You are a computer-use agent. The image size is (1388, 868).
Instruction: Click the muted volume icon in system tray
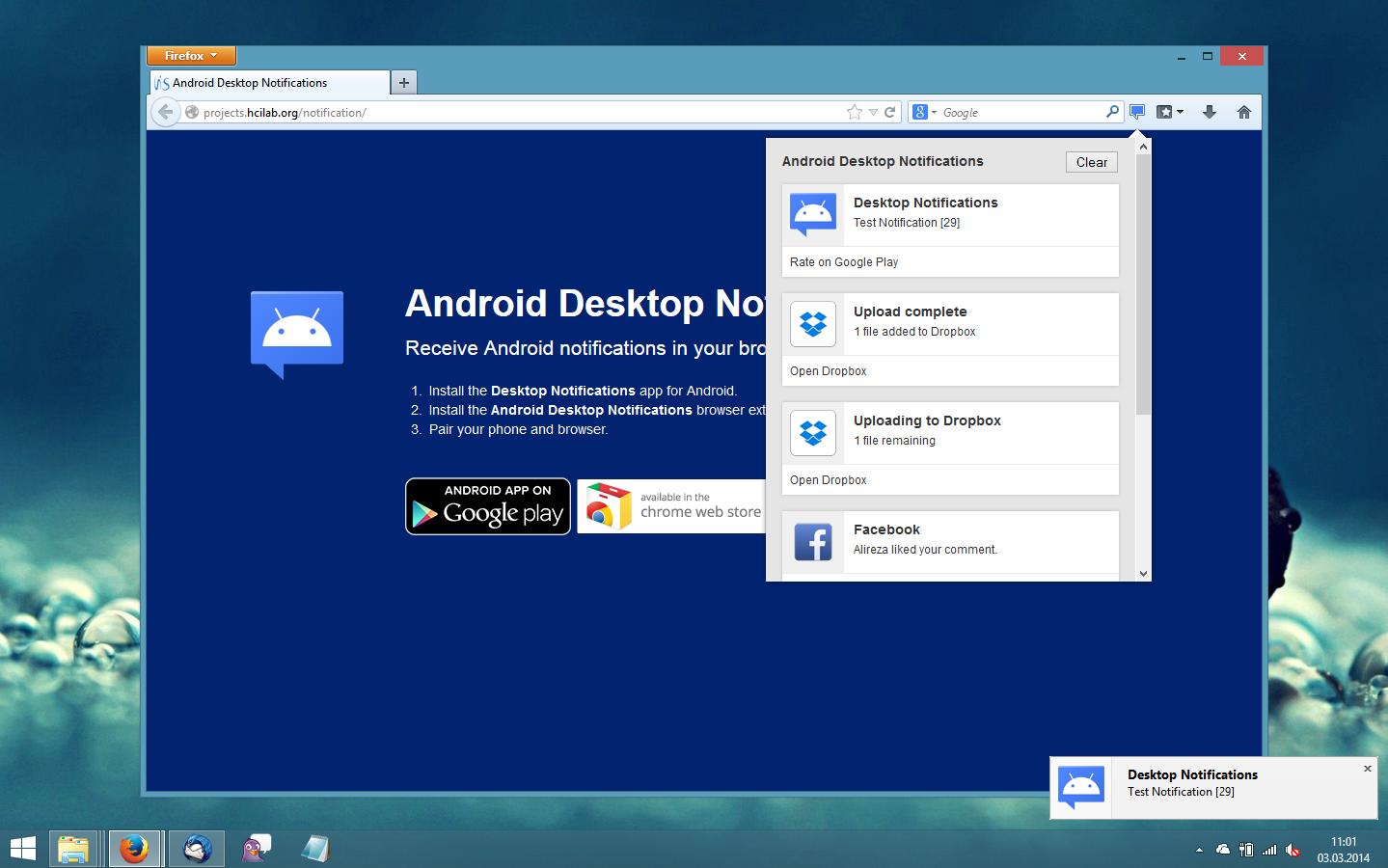(x=1293, y=850)
